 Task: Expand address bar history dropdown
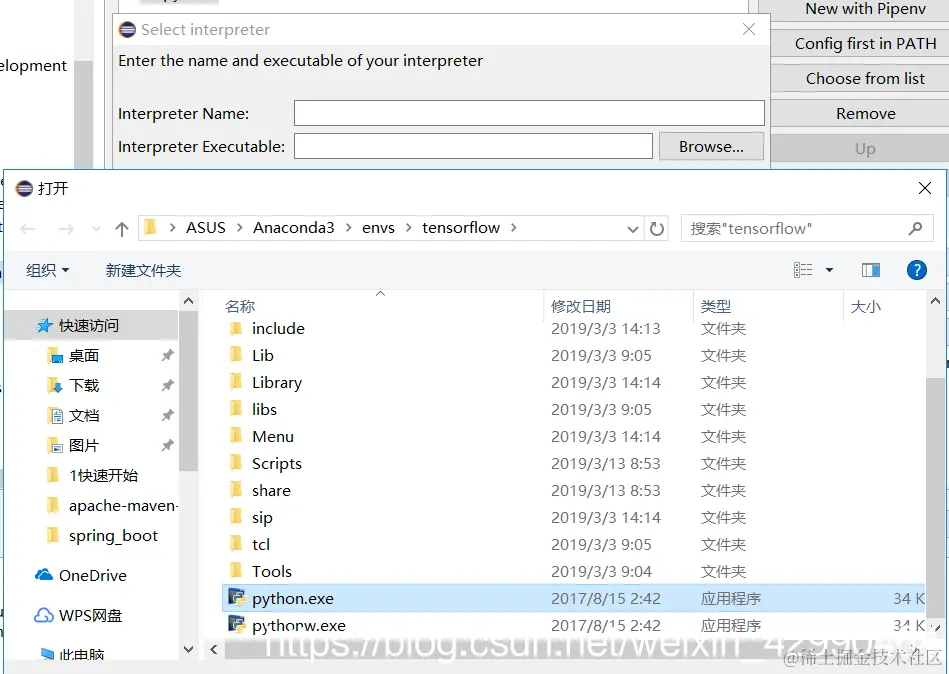coord(632,229)
